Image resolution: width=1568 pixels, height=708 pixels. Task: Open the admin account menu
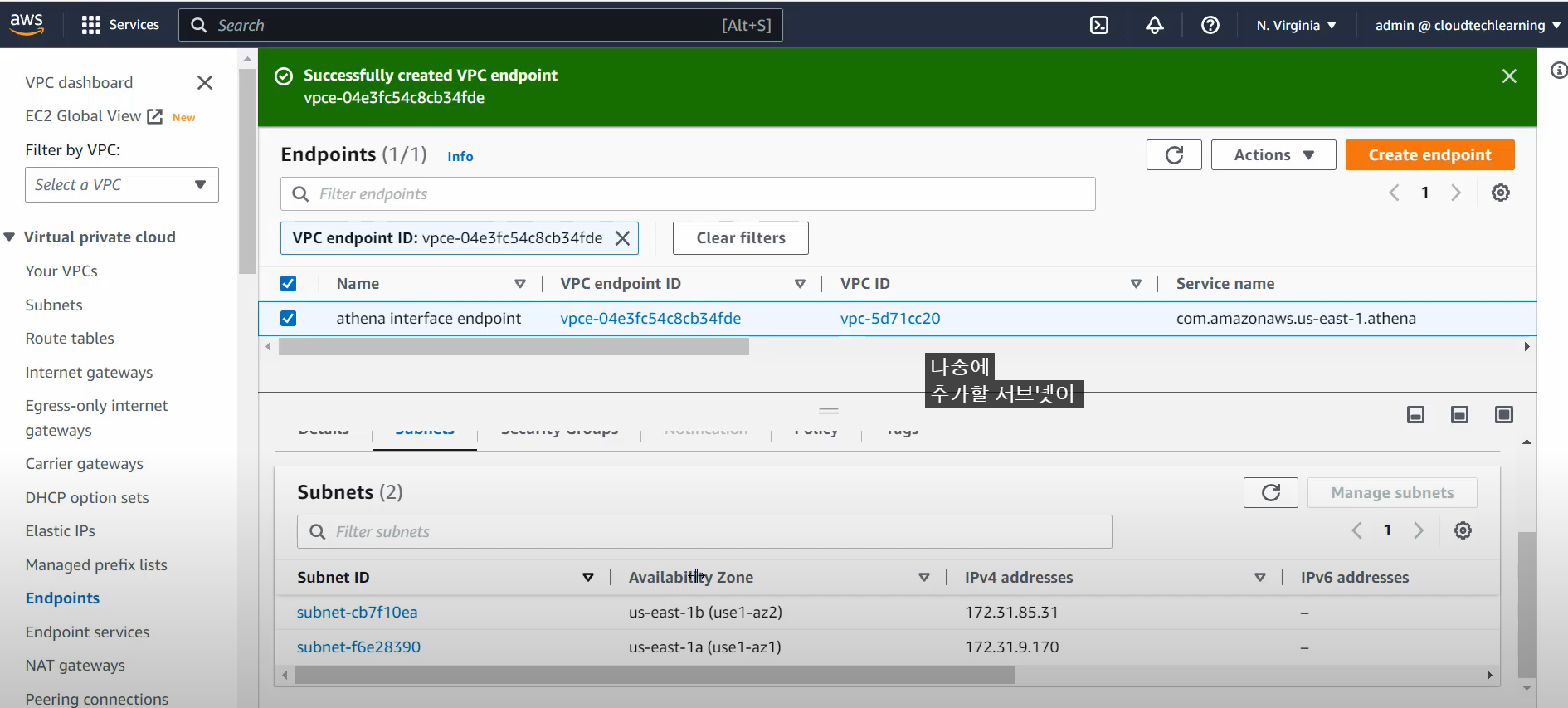coord(1468,25)
